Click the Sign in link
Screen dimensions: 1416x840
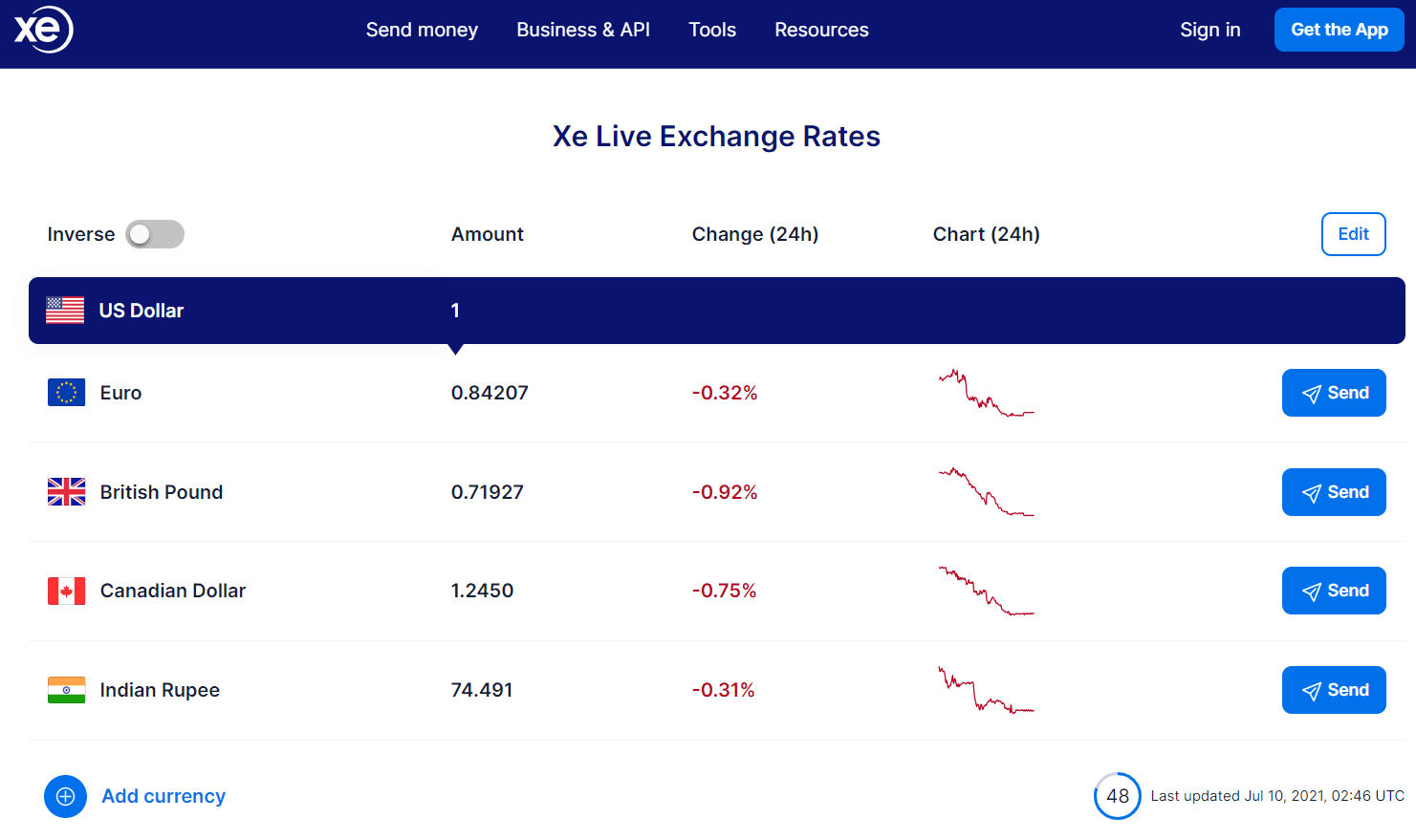click(x=1209, y=30)
